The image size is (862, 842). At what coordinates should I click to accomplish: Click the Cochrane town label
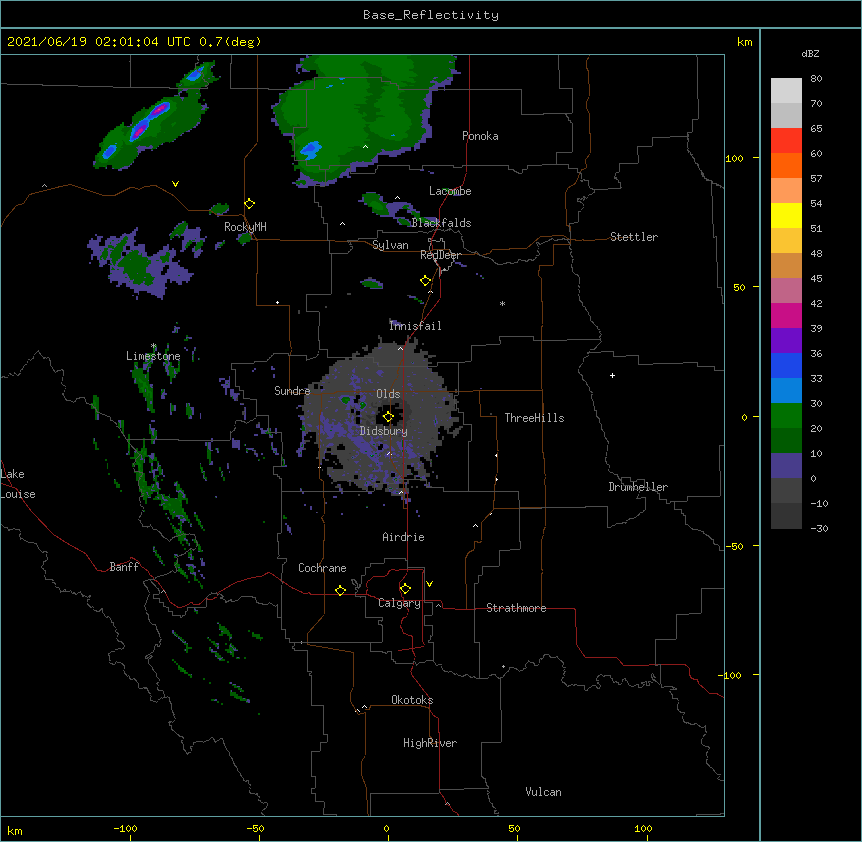pos(322,568)
